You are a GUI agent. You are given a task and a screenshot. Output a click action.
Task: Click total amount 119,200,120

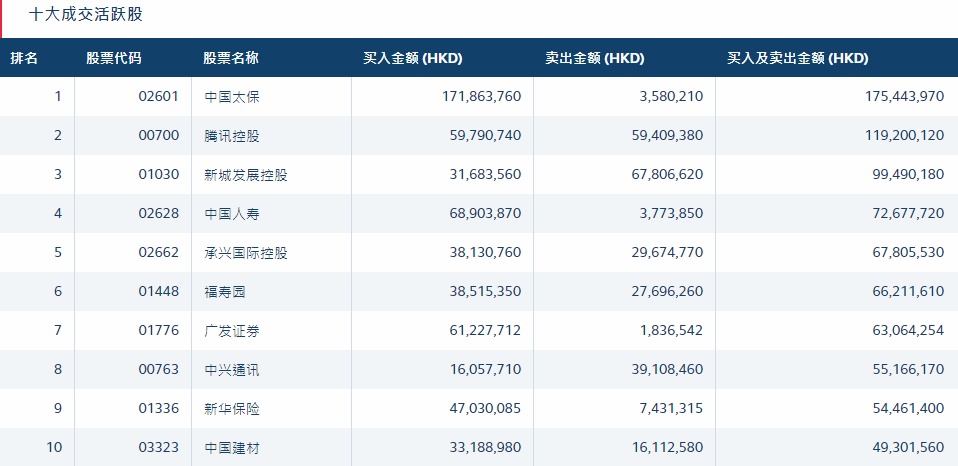click(905, 136)
